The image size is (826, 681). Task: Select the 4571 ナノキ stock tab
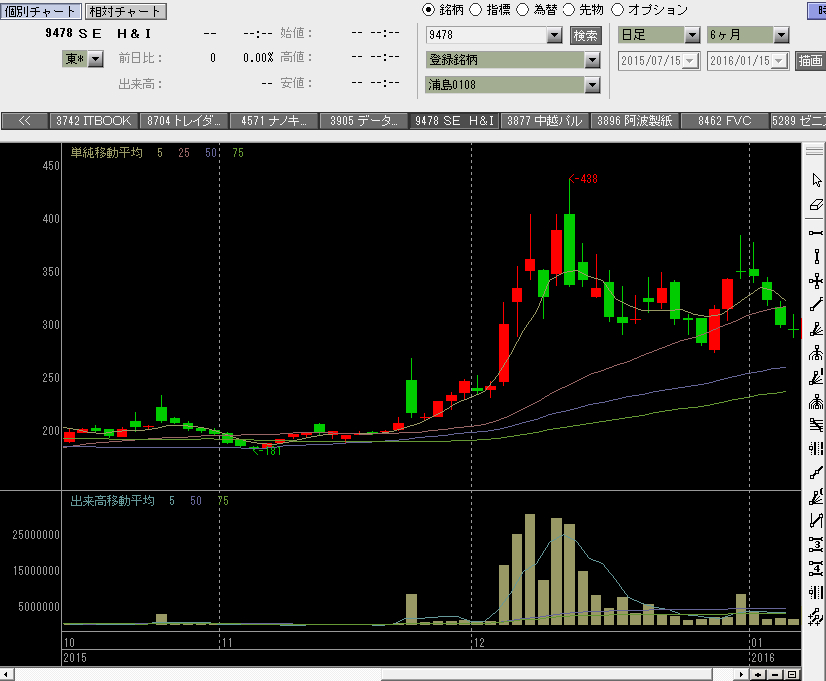274,121
